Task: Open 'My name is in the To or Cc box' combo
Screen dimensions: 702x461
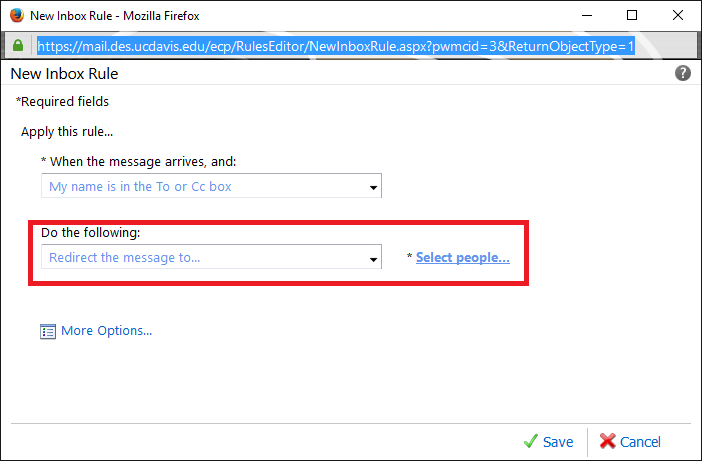Action: pos(211,186)
